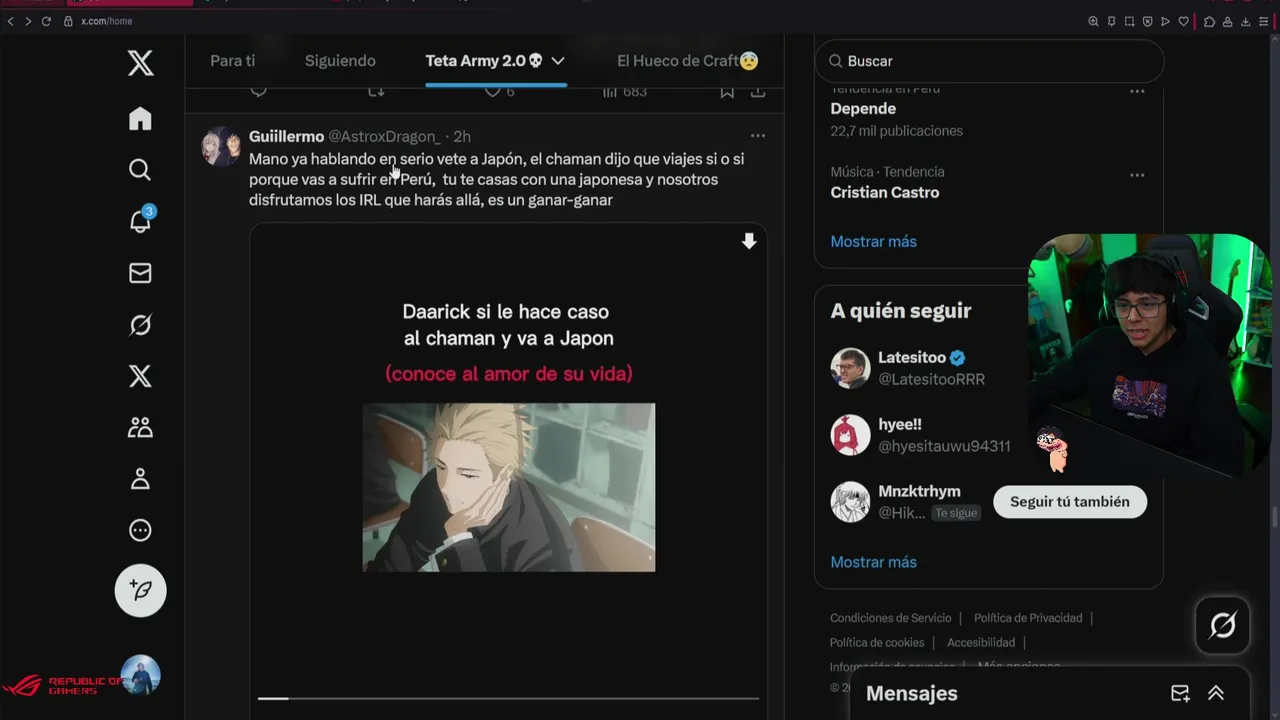Open the browser easy-setup sliders icon
1280x720 pixels.
point(1264,21)
